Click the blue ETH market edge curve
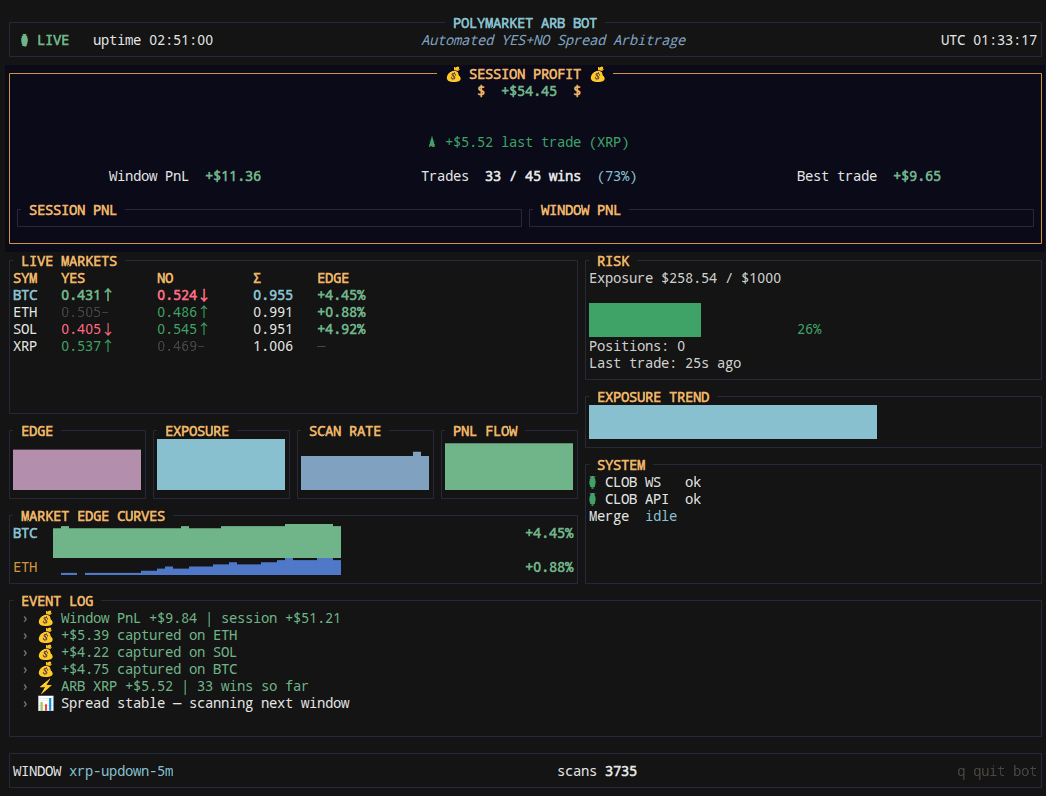This screenshot has width=1046, height=796. 201,566
